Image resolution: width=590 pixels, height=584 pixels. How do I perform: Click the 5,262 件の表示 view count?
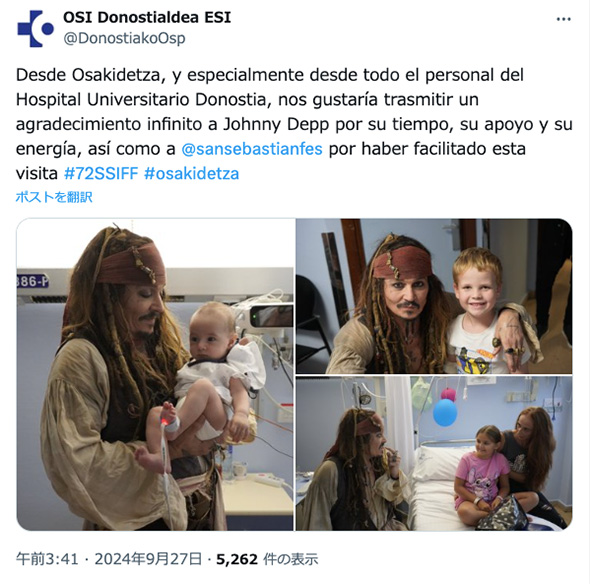point(267,559)
